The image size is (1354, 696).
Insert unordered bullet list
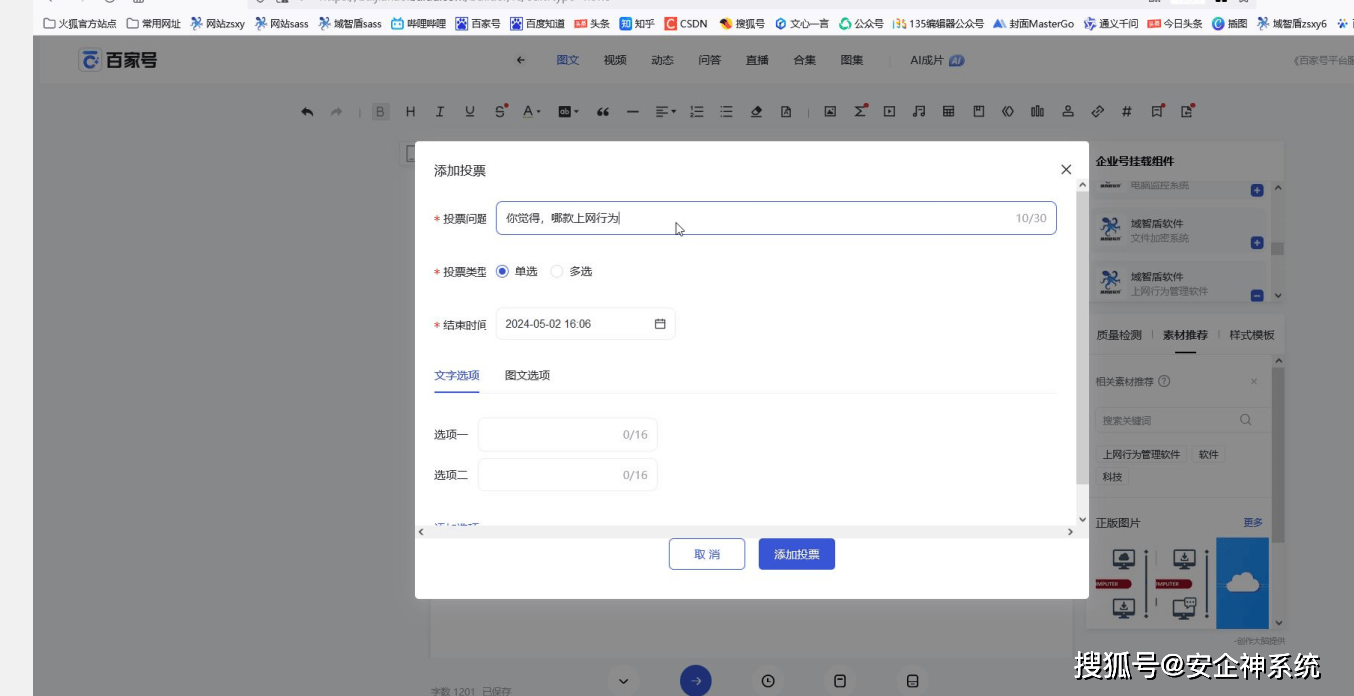coord(727,112)
